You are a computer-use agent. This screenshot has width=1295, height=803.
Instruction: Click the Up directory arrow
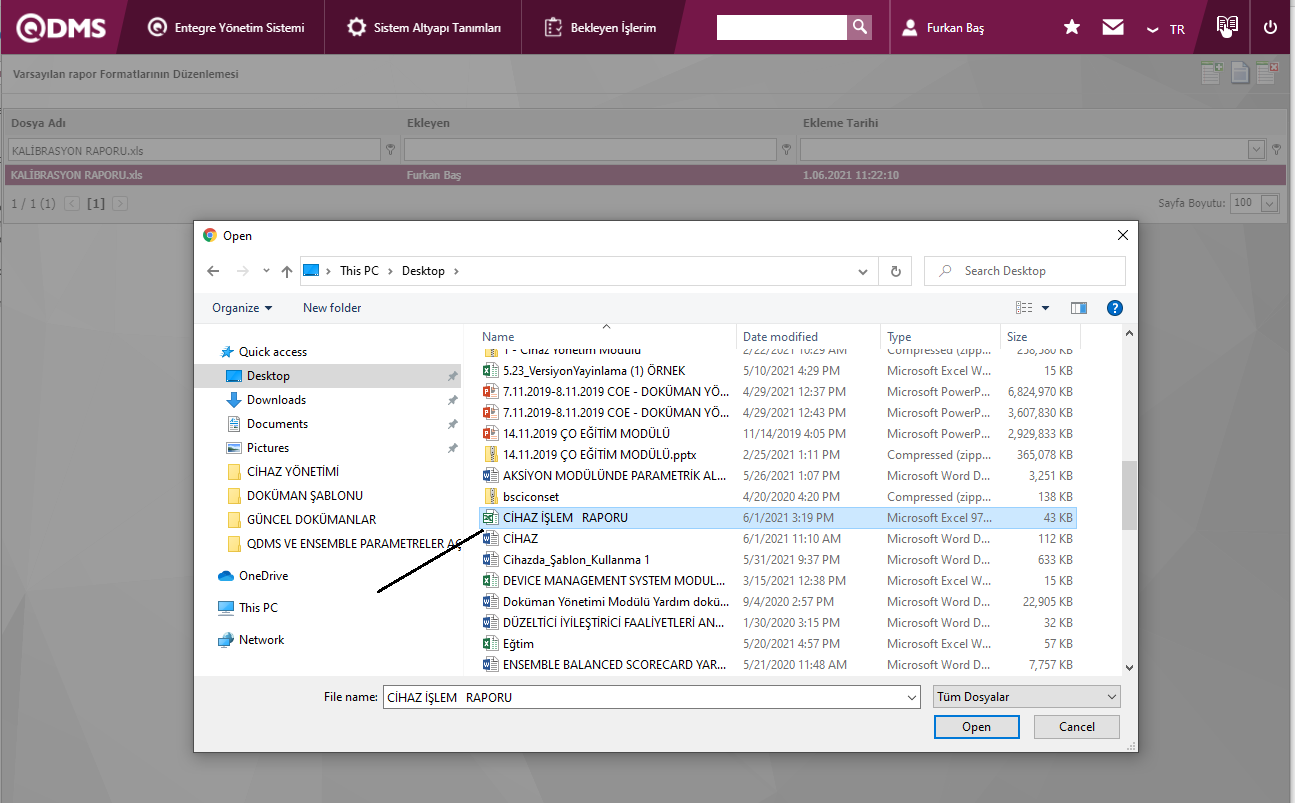(x=287, y=271)
